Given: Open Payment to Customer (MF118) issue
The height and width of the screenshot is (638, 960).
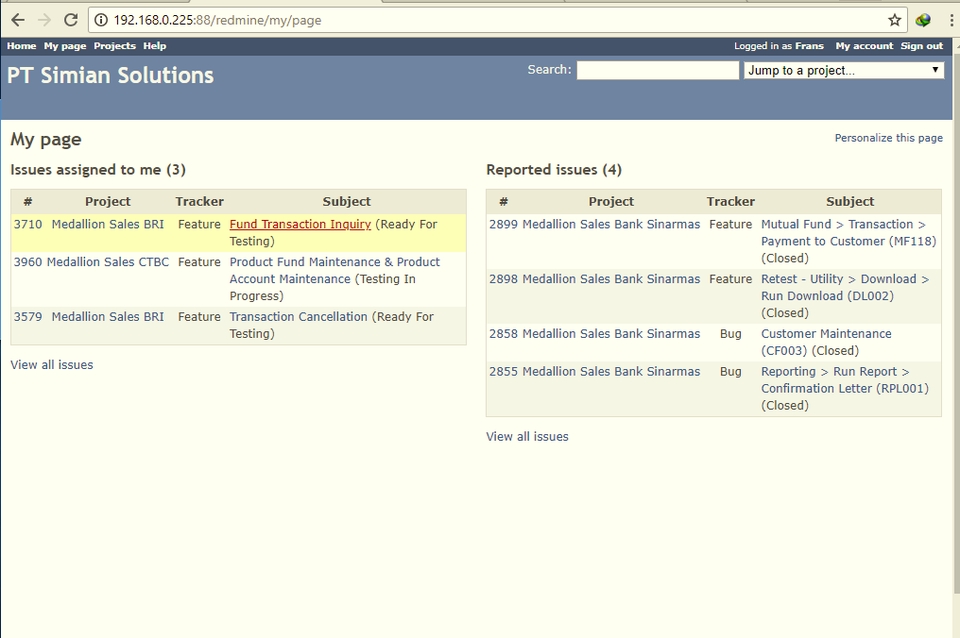Looking at the screenshot, I should click(x=849, y=233).
